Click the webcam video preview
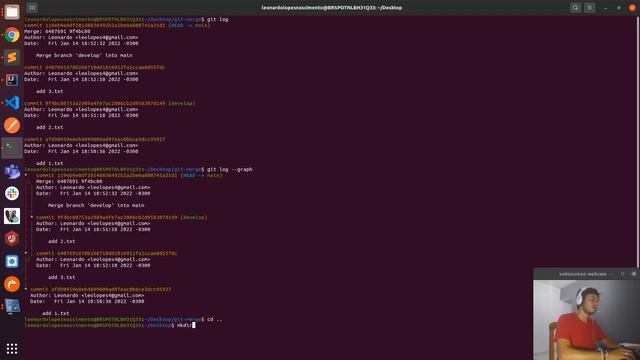Viewport: 640px width, 360px height. tap(587, 320)
